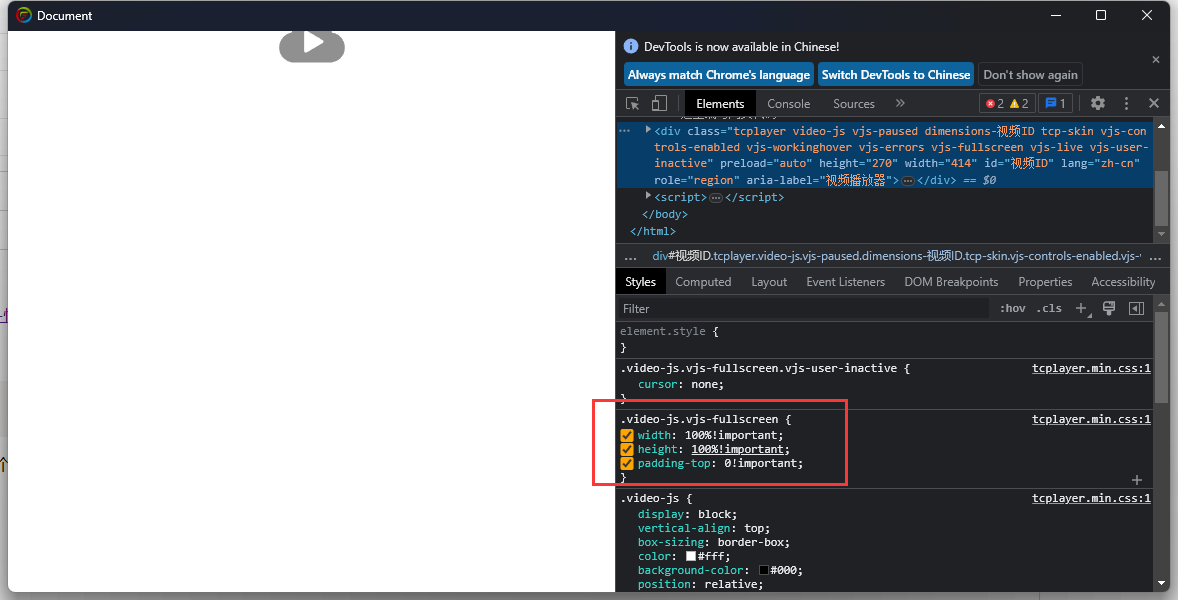Toggle the .cls element classes panel

coord(1049,309)
